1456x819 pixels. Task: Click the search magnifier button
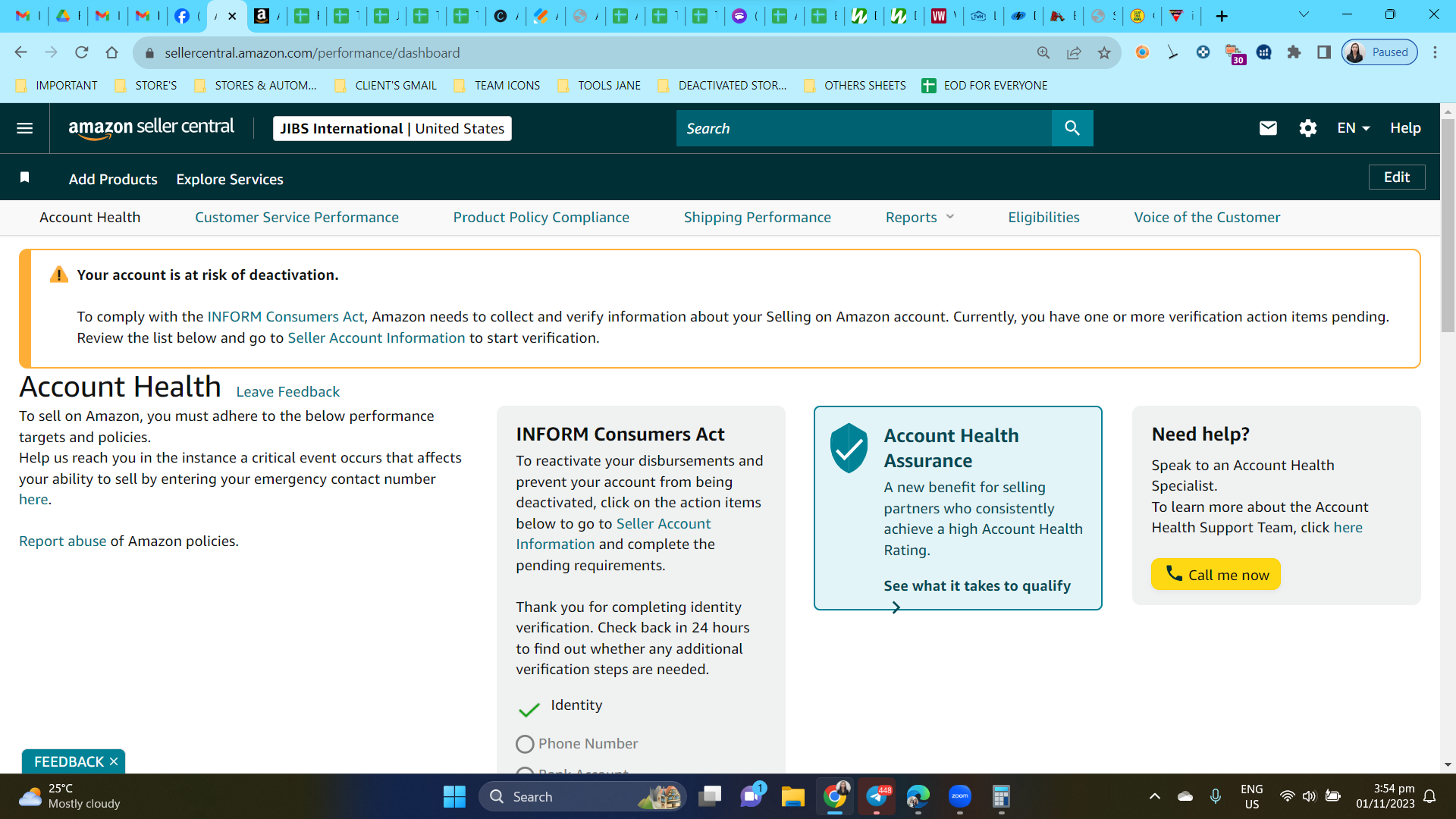(x=1072, y=128)
